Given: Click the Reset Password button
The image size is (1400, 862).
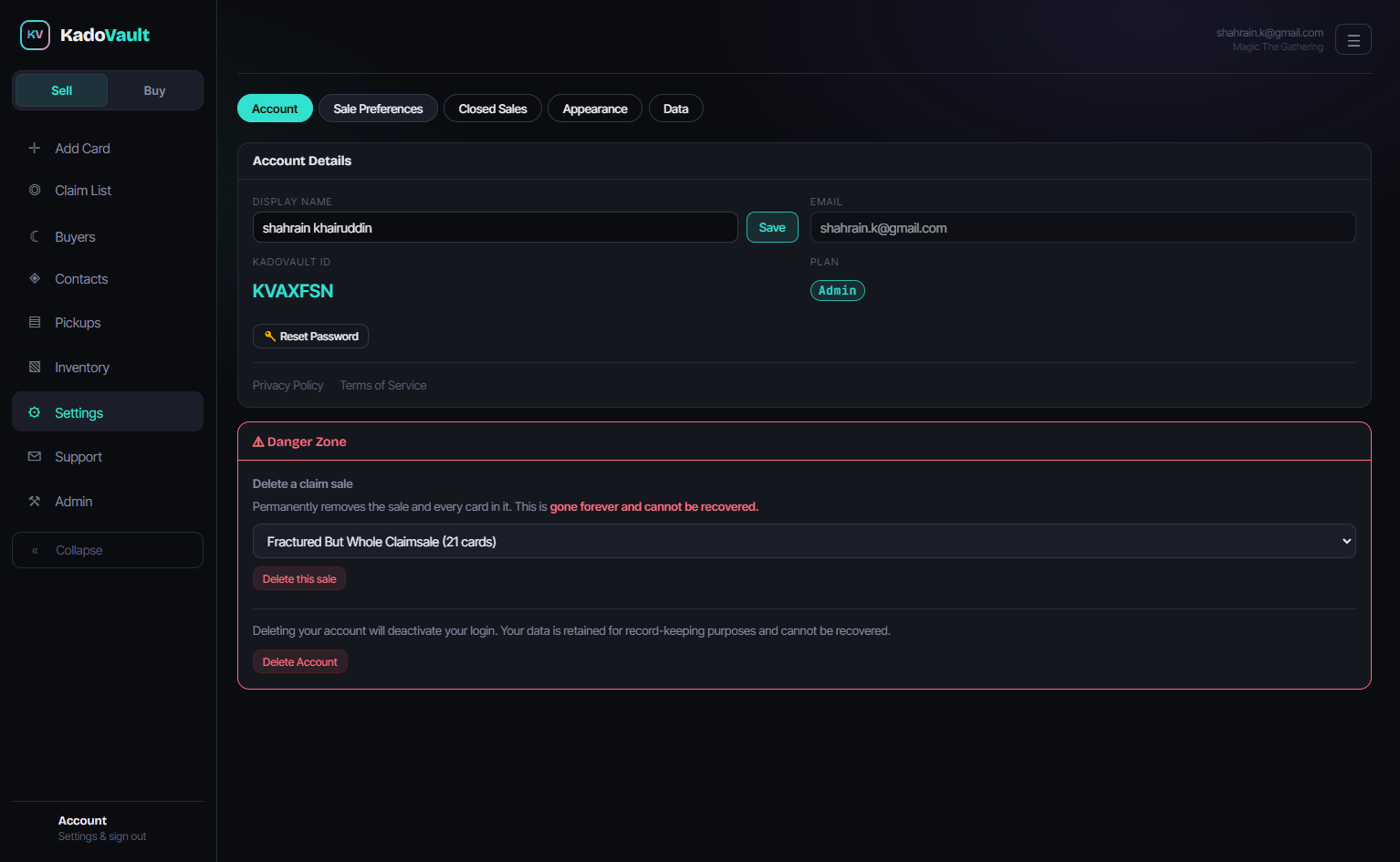Looking at the screenshot, I should point(310,336).
